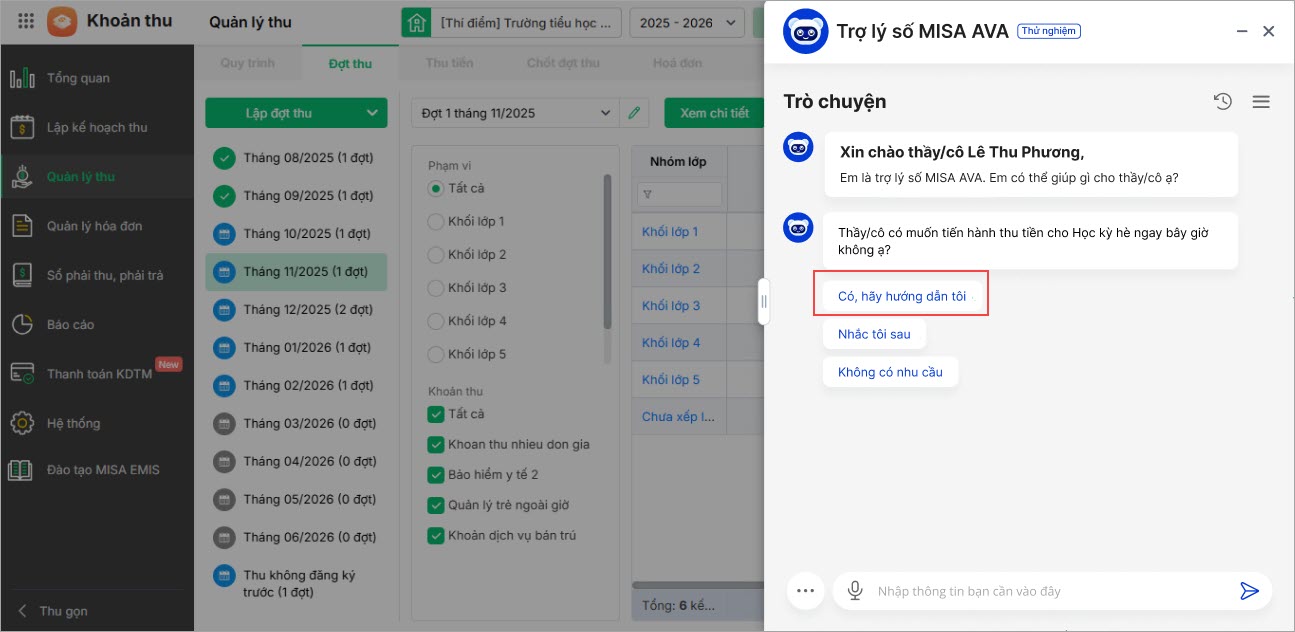Open the Trò chuyện hamburger menu

pos(1261,101)
